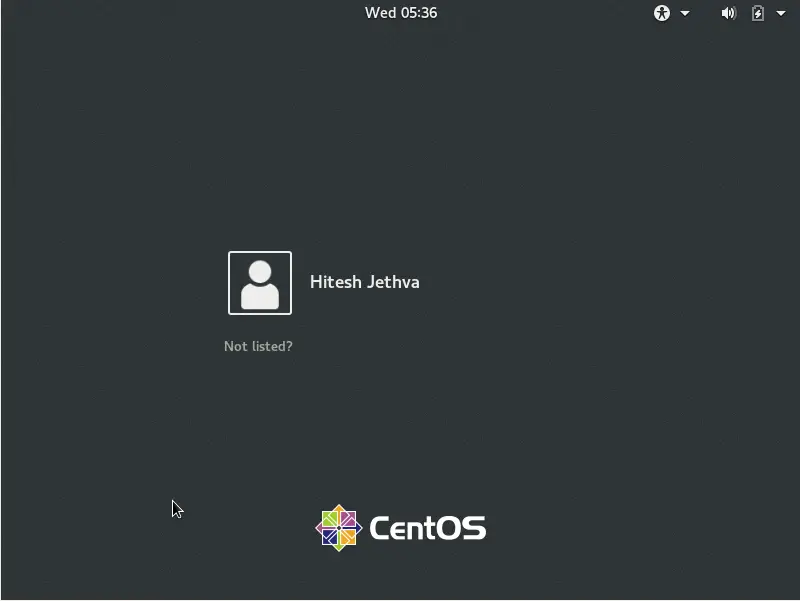Open the Wed 05:36 clock menu
The height and width of the screenshot is (601, 800).
click(402, 13)
